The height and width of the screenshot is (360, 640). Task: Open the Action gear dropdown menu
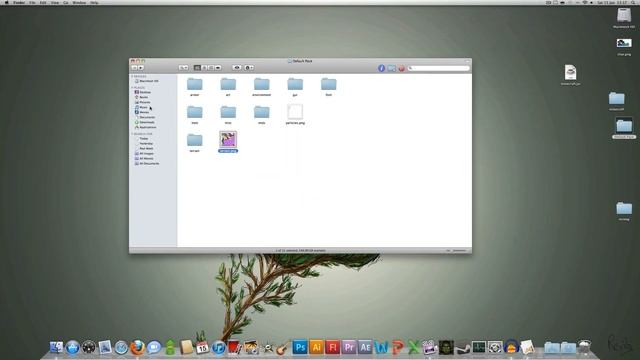click(249, 68)
